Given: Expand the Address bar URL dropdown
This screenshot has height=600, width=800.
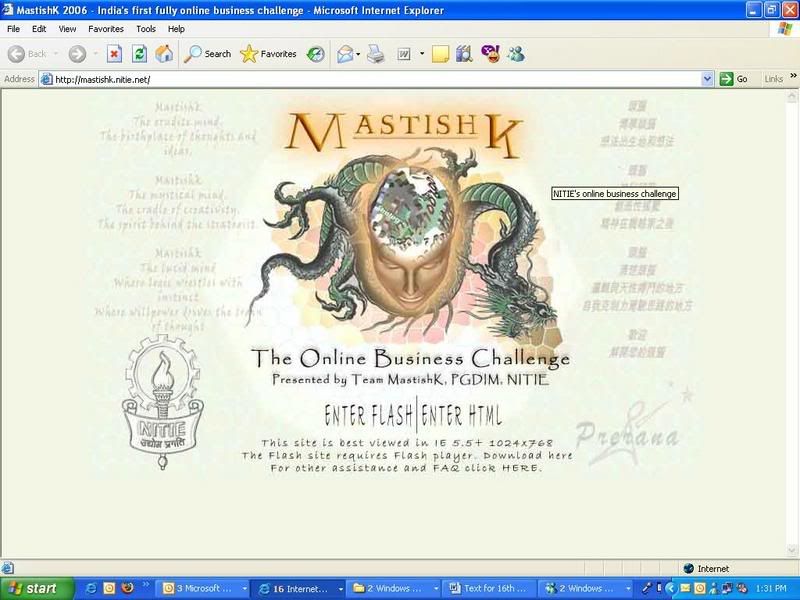Looking at the screenshot, I should pos(707,79).
